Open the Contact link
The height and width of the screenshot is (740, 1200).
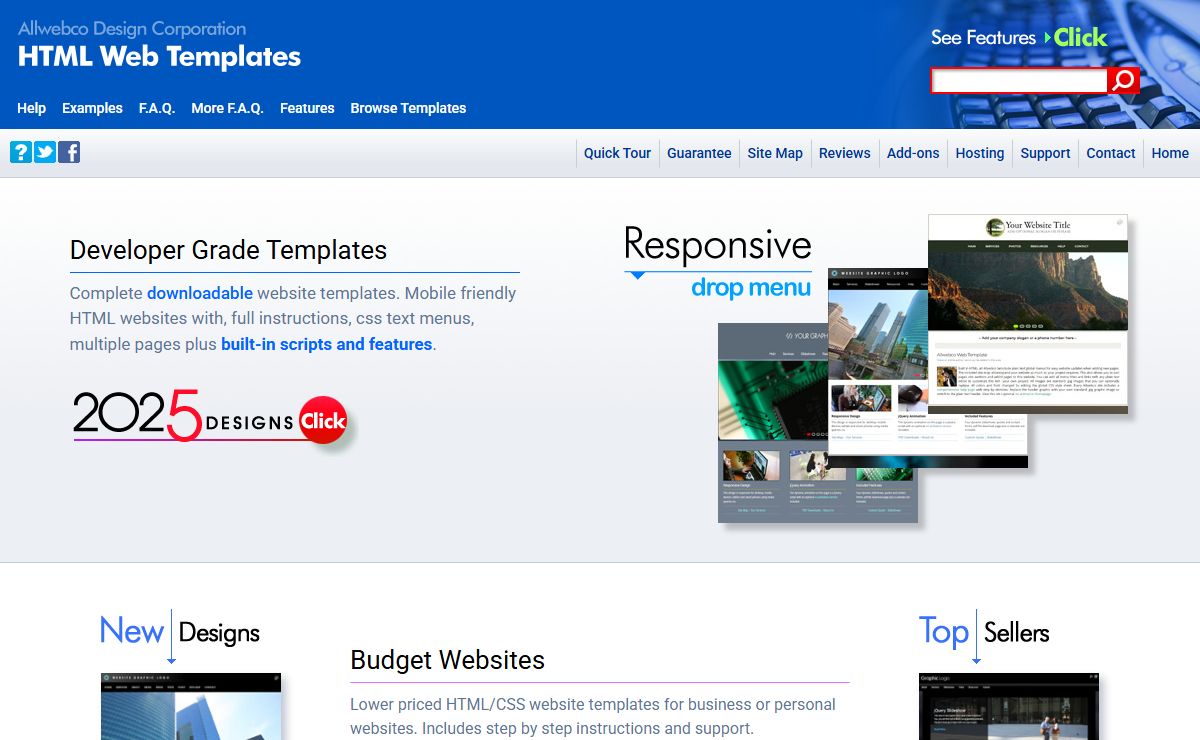pos(1111,153)
